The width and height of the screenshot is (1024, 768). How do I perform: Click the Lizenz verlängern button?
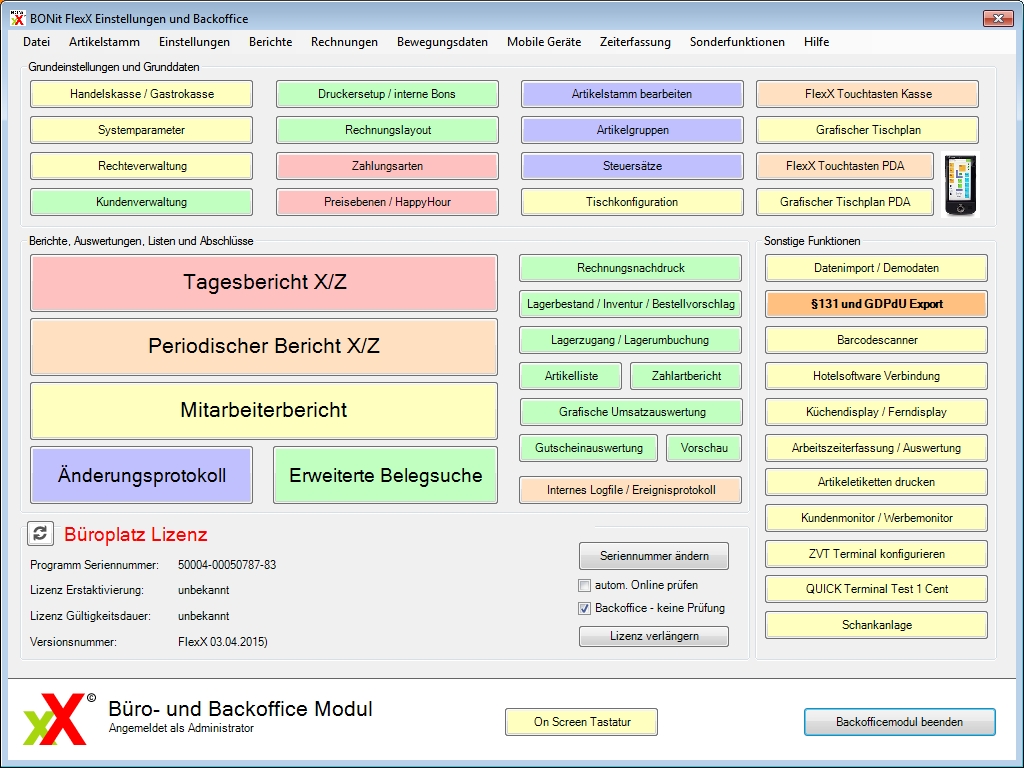[654, 636]
